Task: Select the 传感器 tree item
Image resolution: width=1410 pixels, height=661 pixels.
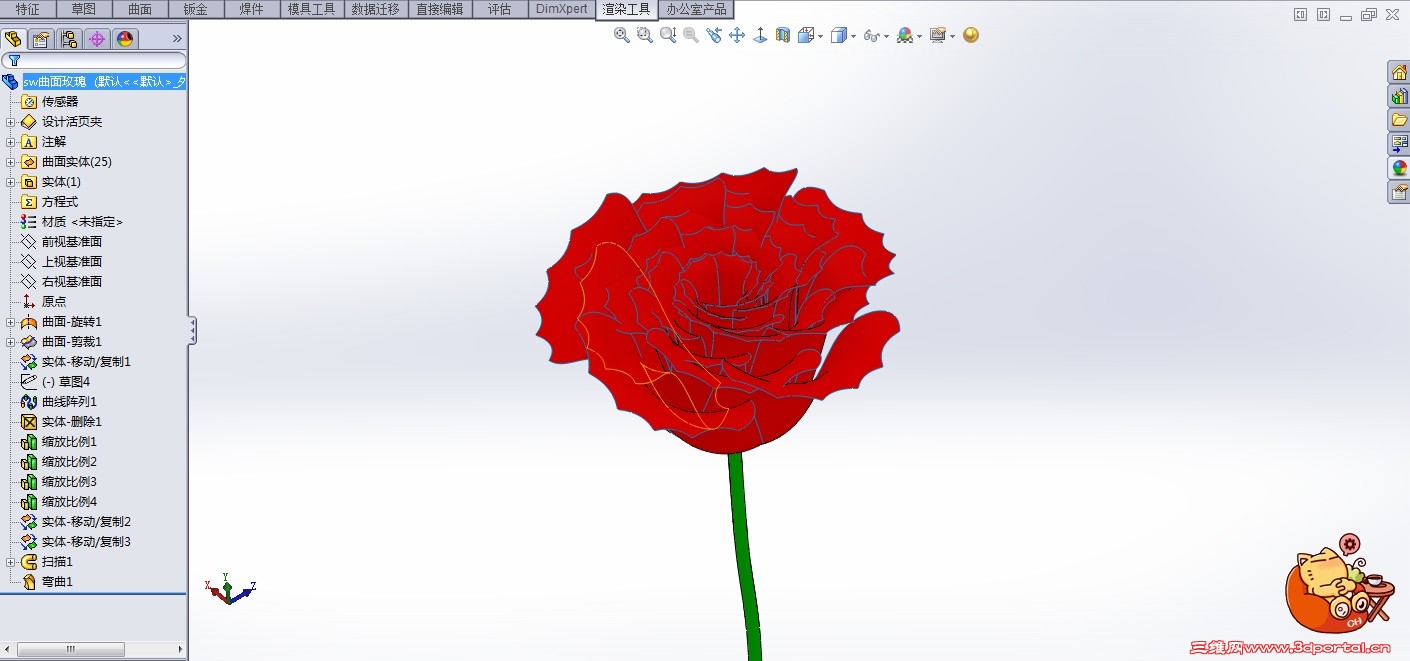Action: point(60,102)
